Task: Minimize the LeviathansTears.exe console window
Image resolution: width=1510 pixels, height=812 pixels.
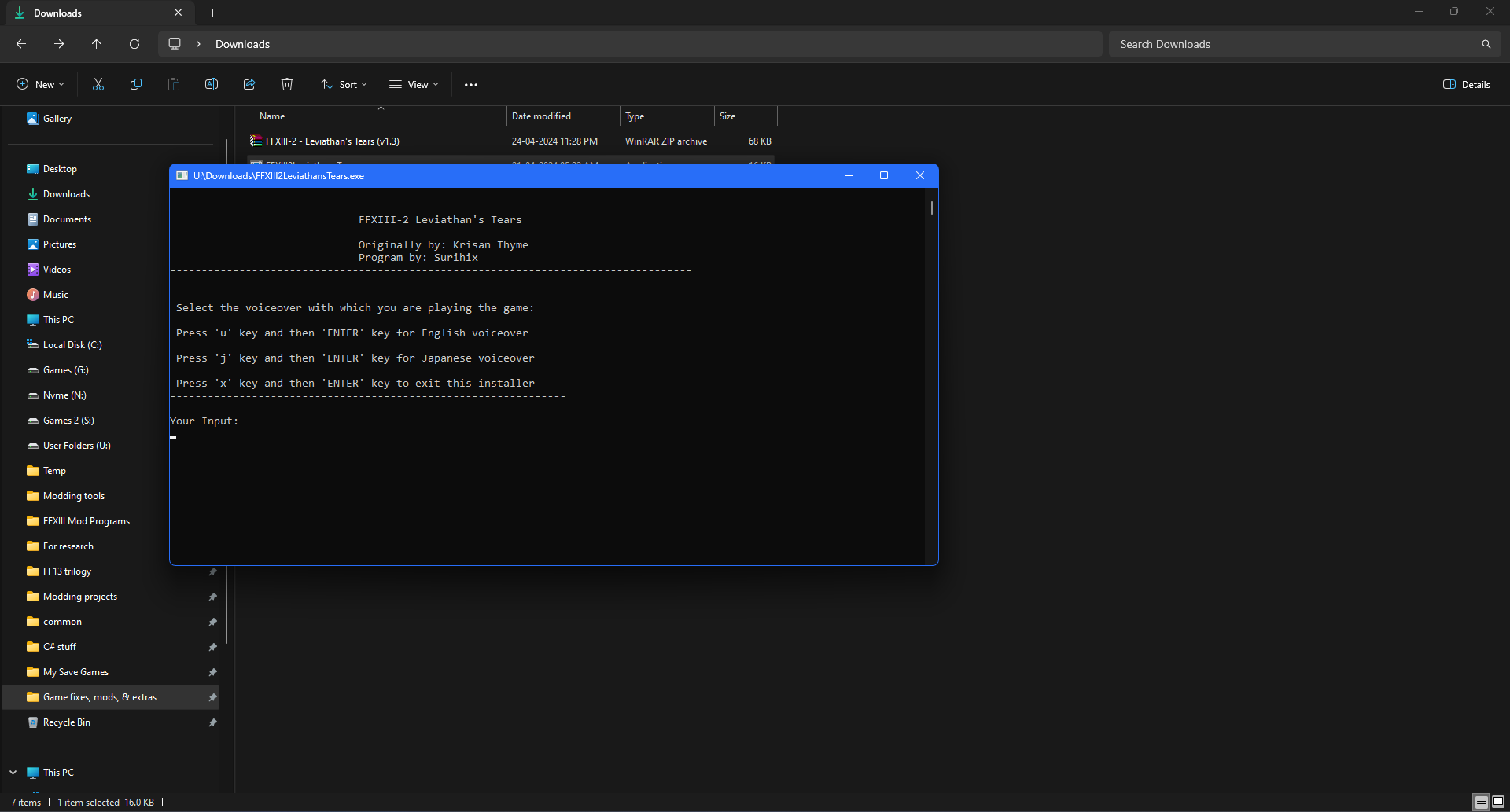Action: (849, 175)
